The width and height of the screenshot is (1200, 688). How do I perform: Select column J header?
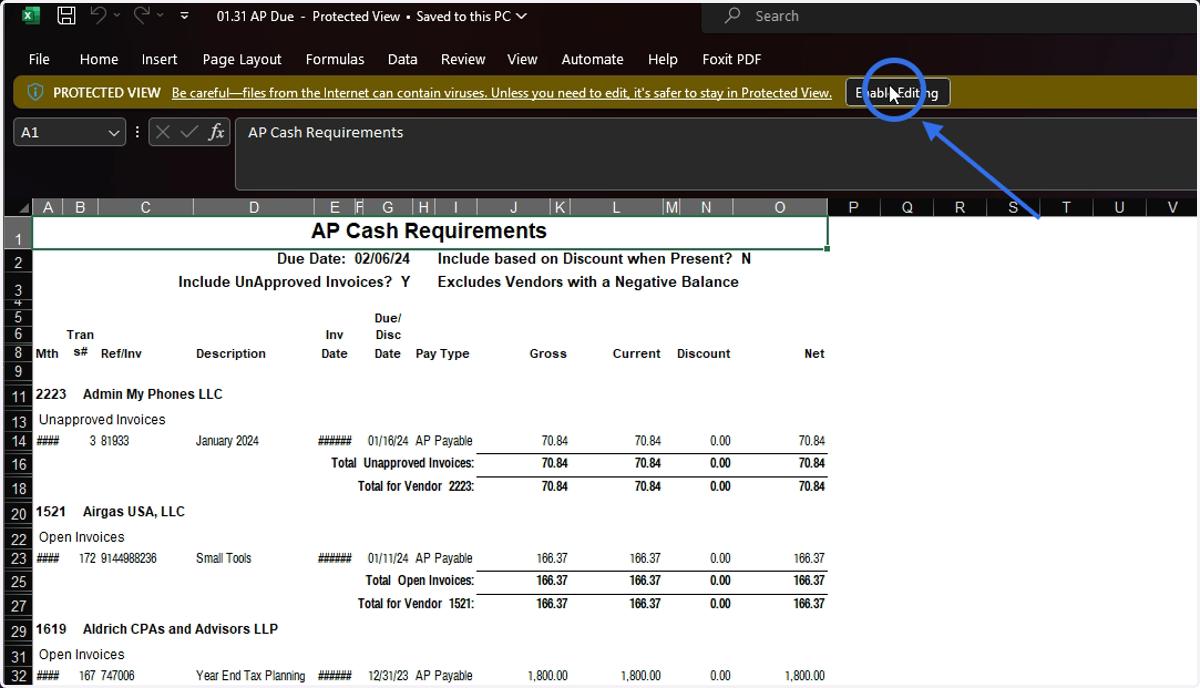click(514, 208)
